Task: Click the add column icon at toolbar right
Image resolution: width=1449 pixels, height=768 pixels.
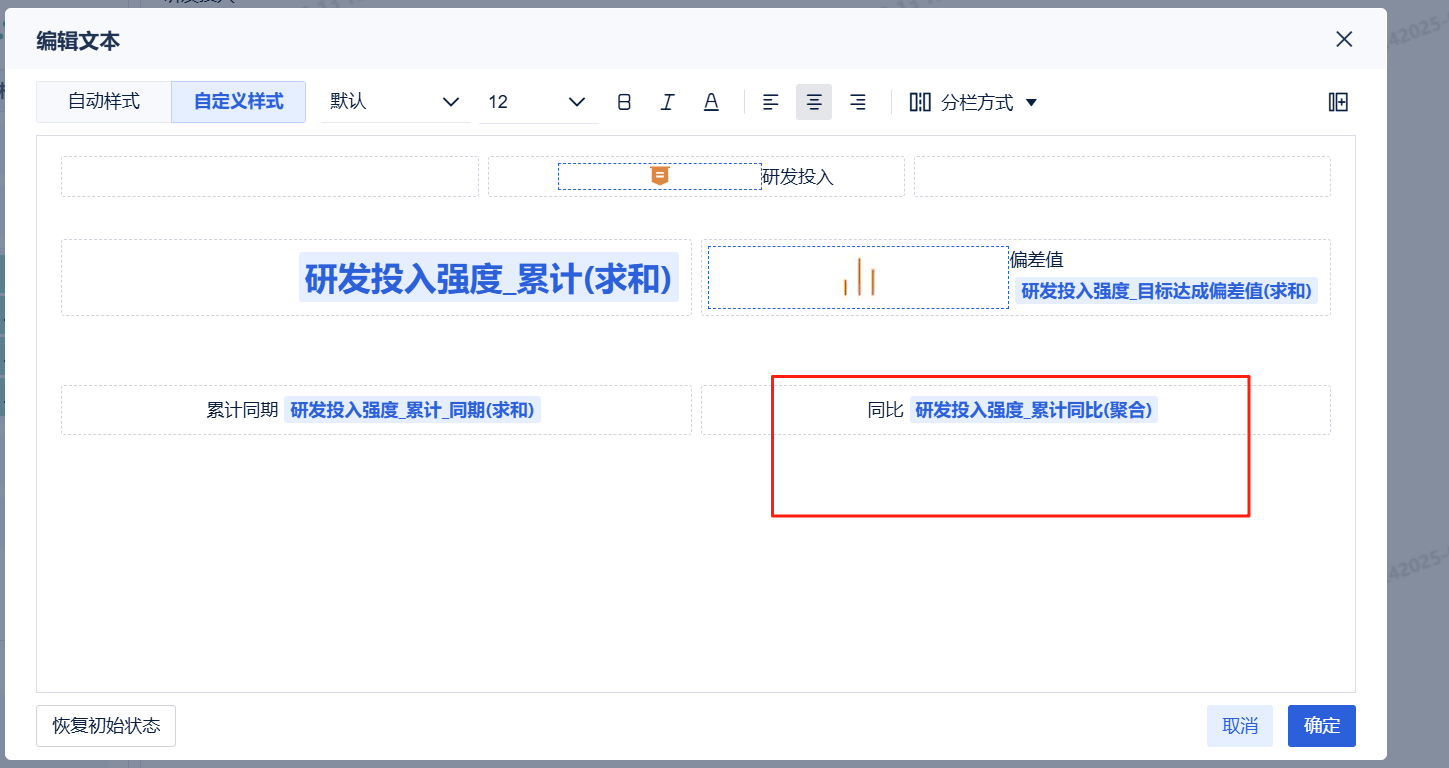Action: tap(1338, 102)
